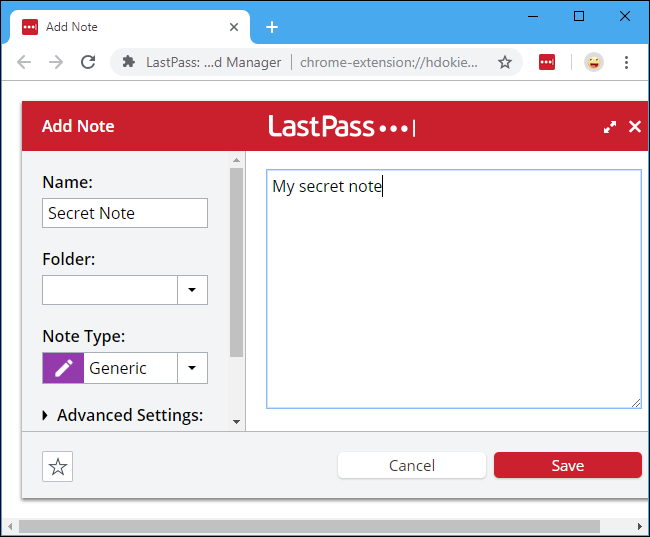Click the LastPass favicon on the tab
The image size is (650, 537).
click(x=30, y=27)
